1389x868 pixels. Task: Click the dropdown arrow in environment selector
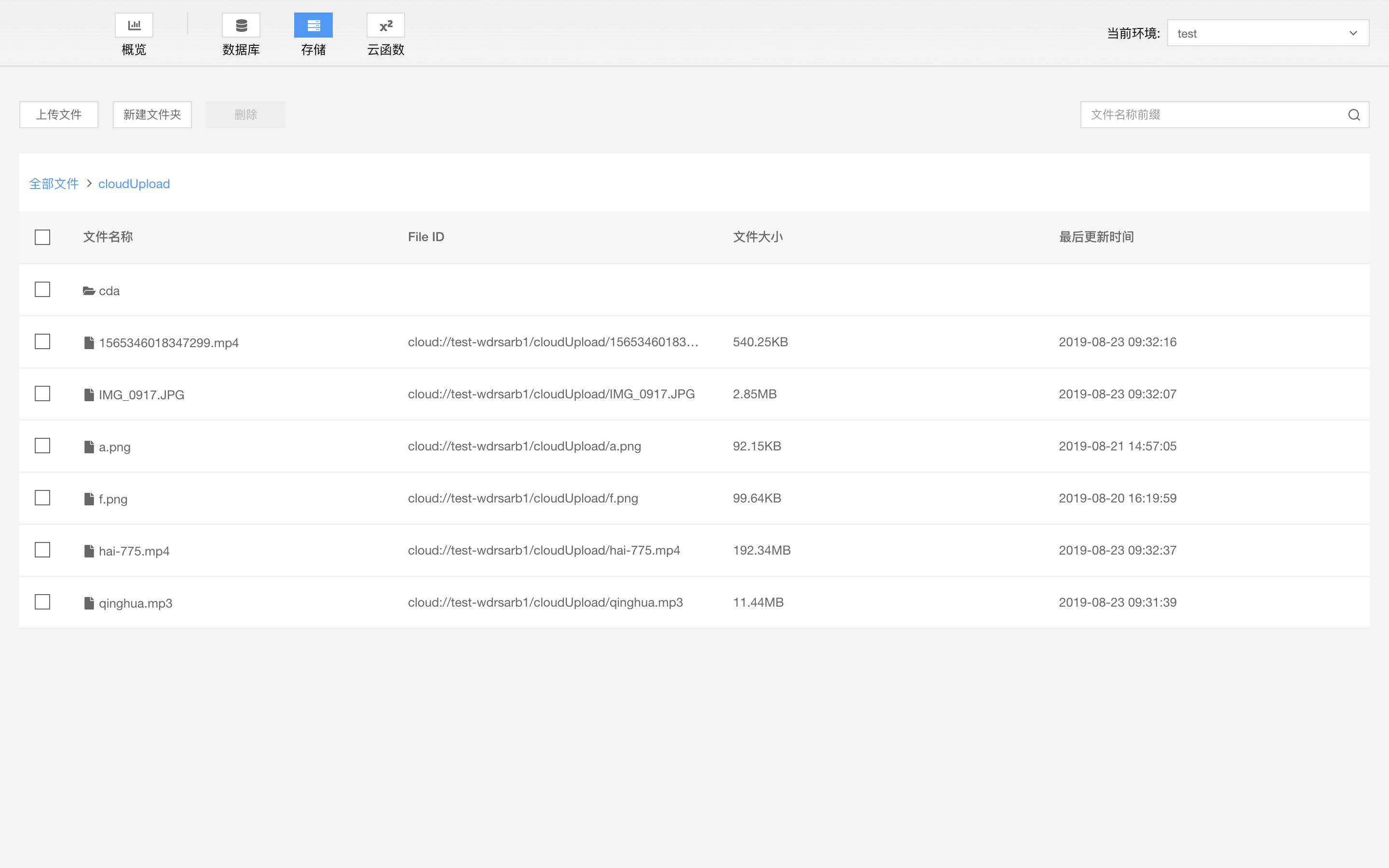coord(1353,33)
